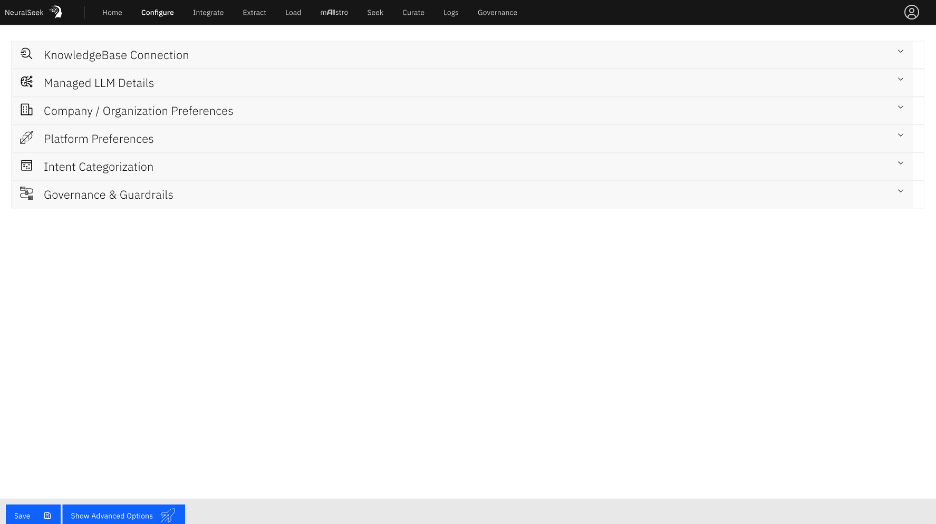Screen dimensions: 936x524
Task: Open the mAIstro tab
Action: (334, 13)
